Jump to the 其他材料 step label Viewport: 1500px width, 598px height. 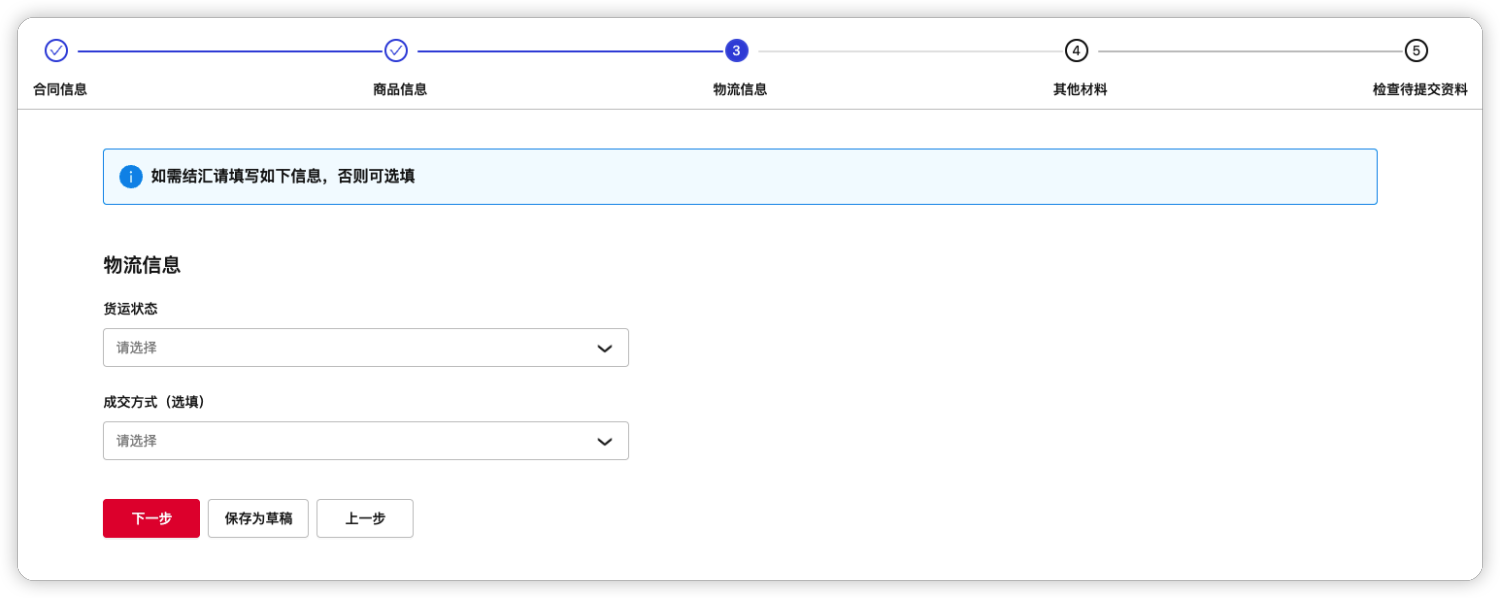pyautogui.click(x=1080, y=89)
